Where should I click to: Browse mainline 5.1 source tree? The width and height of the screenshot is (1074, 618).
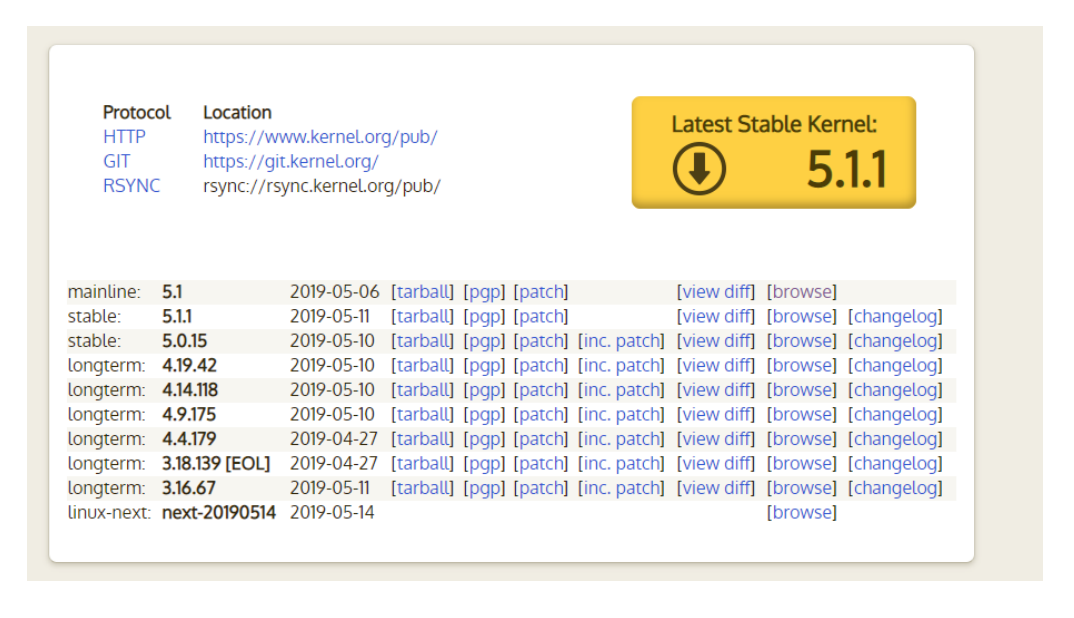point(801,292)
